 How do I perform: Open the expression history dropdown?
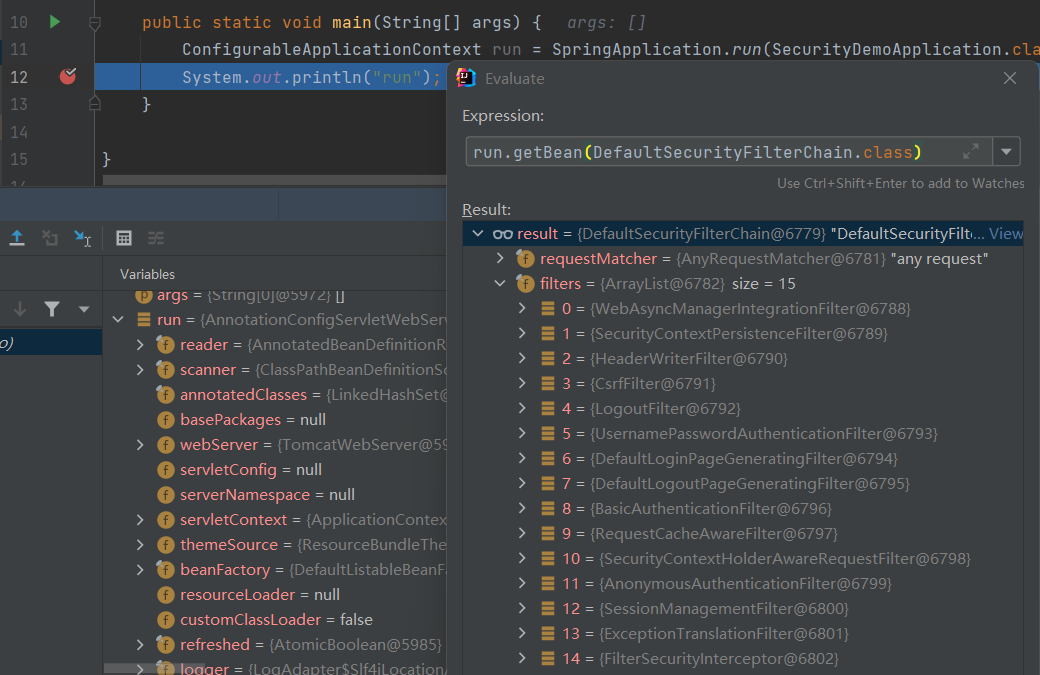click(1006, 152)
